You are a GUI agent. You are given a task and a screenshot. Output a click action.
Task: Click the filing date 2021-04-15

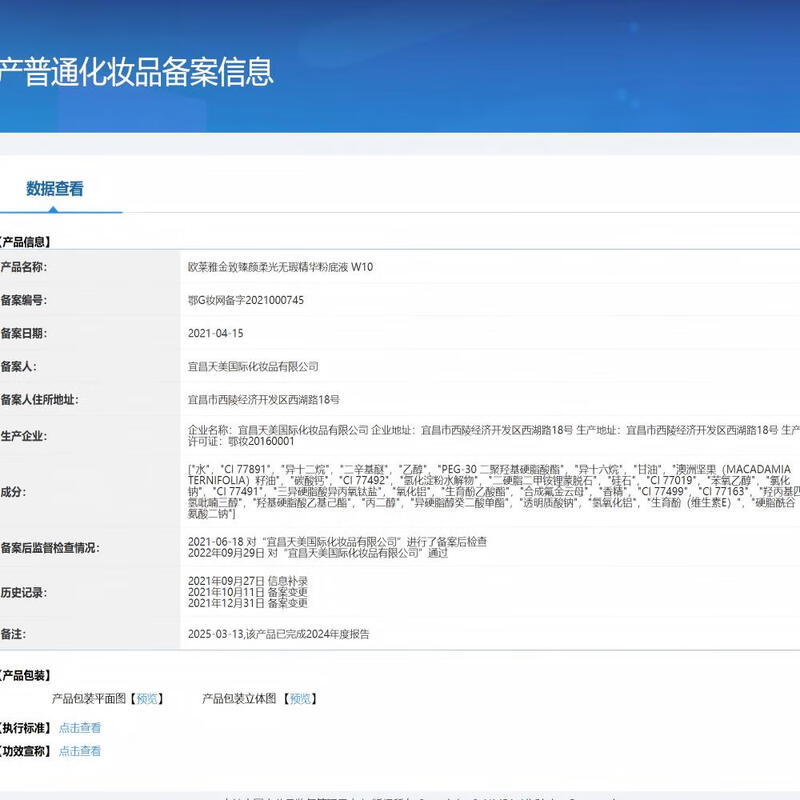(216, 334)
